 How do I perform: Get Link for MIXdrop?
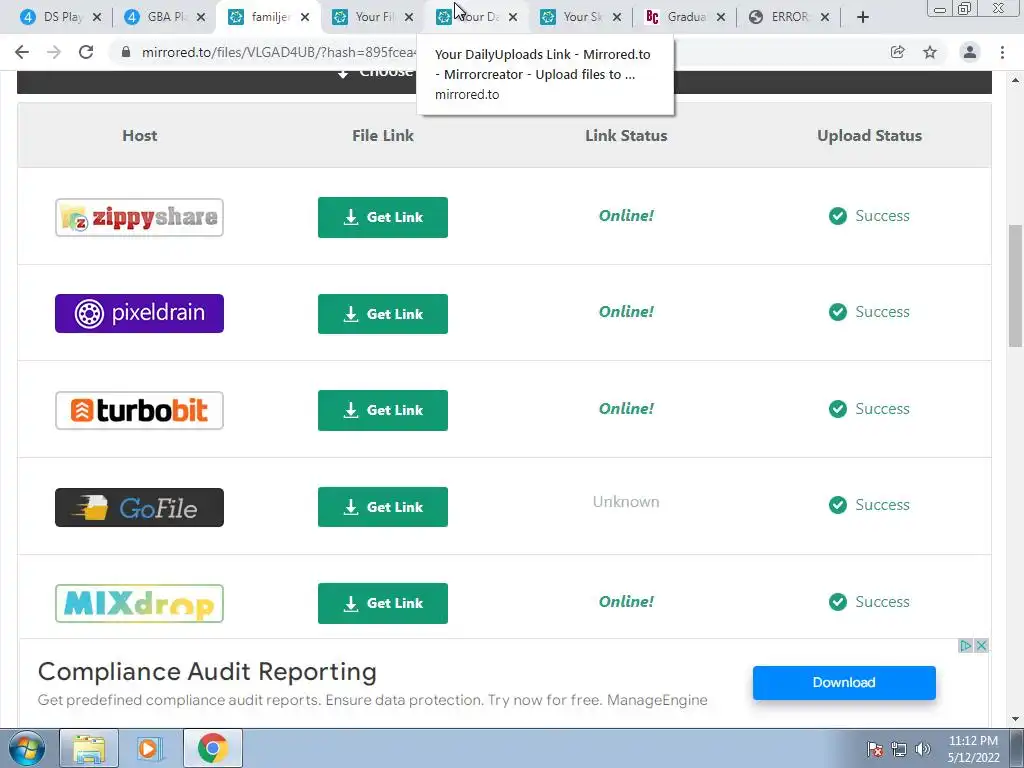pyautogui.click(x=383, y=603)
